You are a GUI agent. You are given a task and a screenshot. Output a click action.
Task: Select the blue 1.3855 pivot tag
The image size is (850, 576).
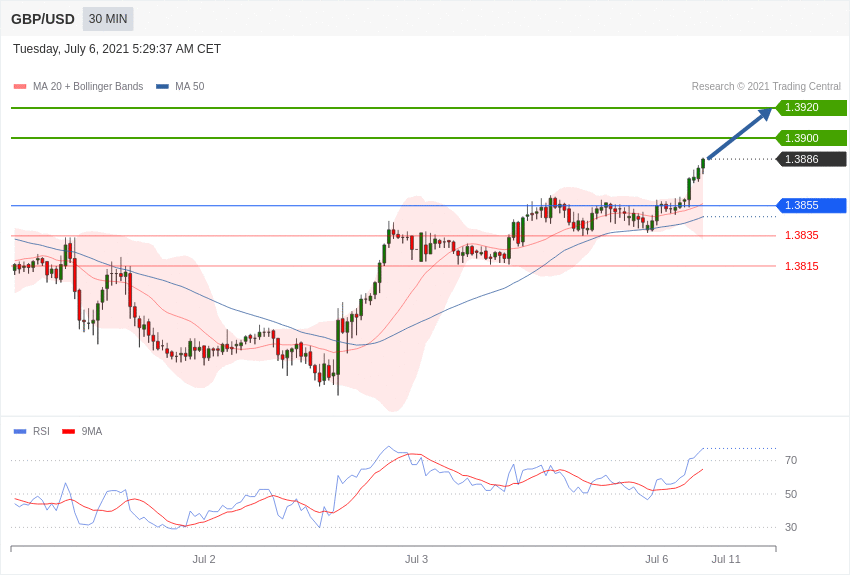pos(811,205)
